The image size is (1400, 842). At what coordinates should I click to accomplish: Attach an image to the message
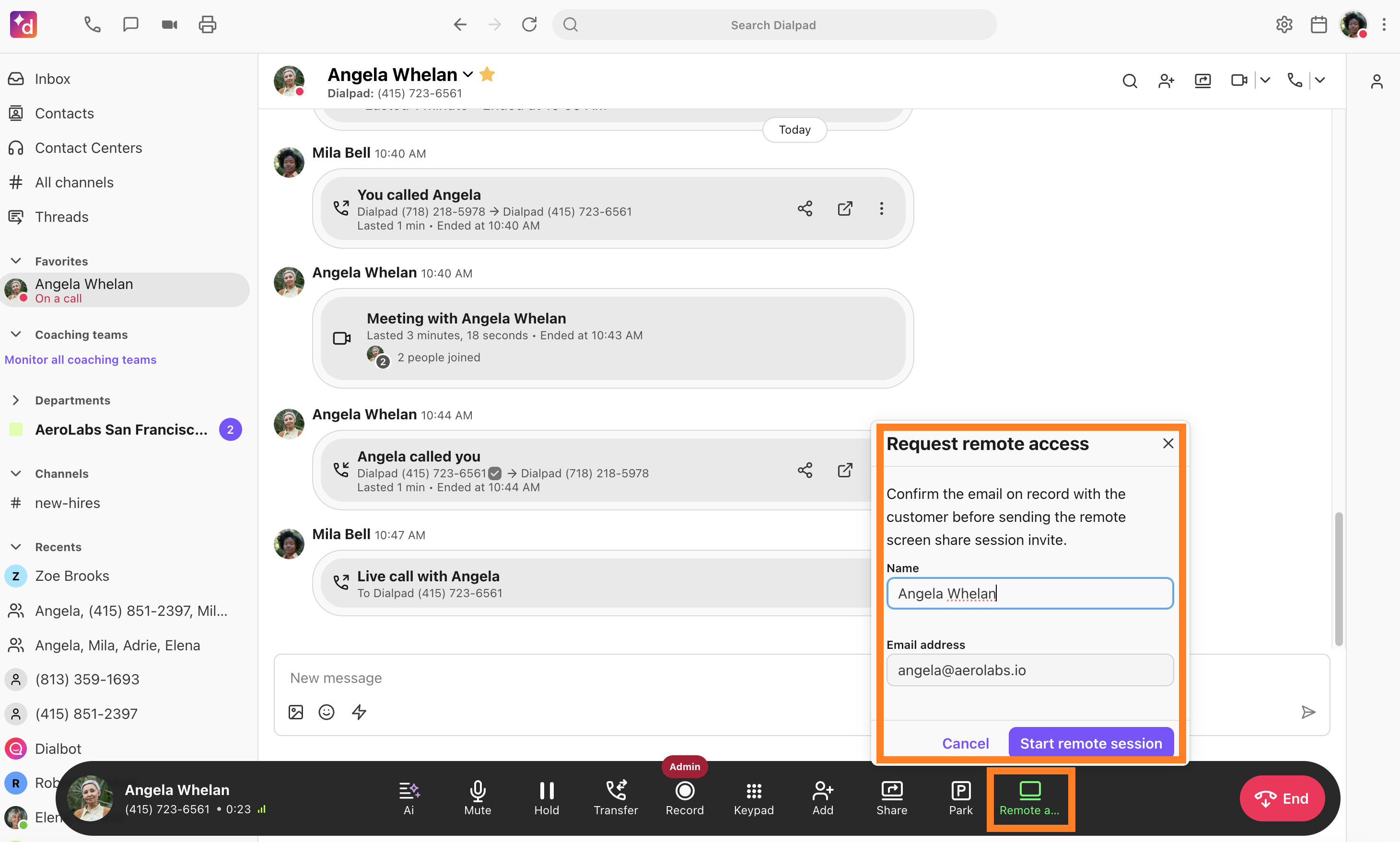(x=296, y=712)
